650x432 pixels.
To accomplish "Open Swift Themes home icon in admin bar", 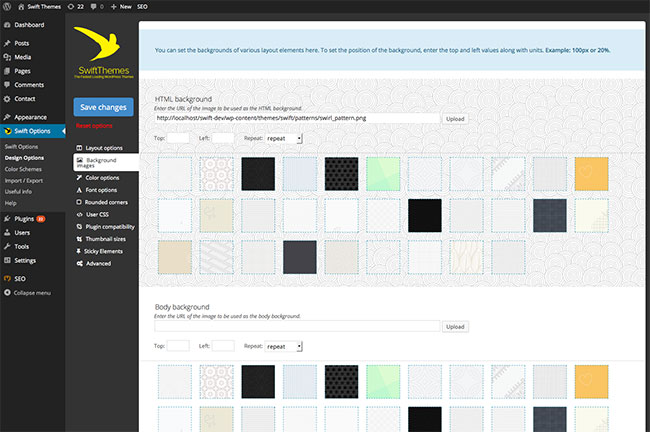I will [x=21, y=7].
